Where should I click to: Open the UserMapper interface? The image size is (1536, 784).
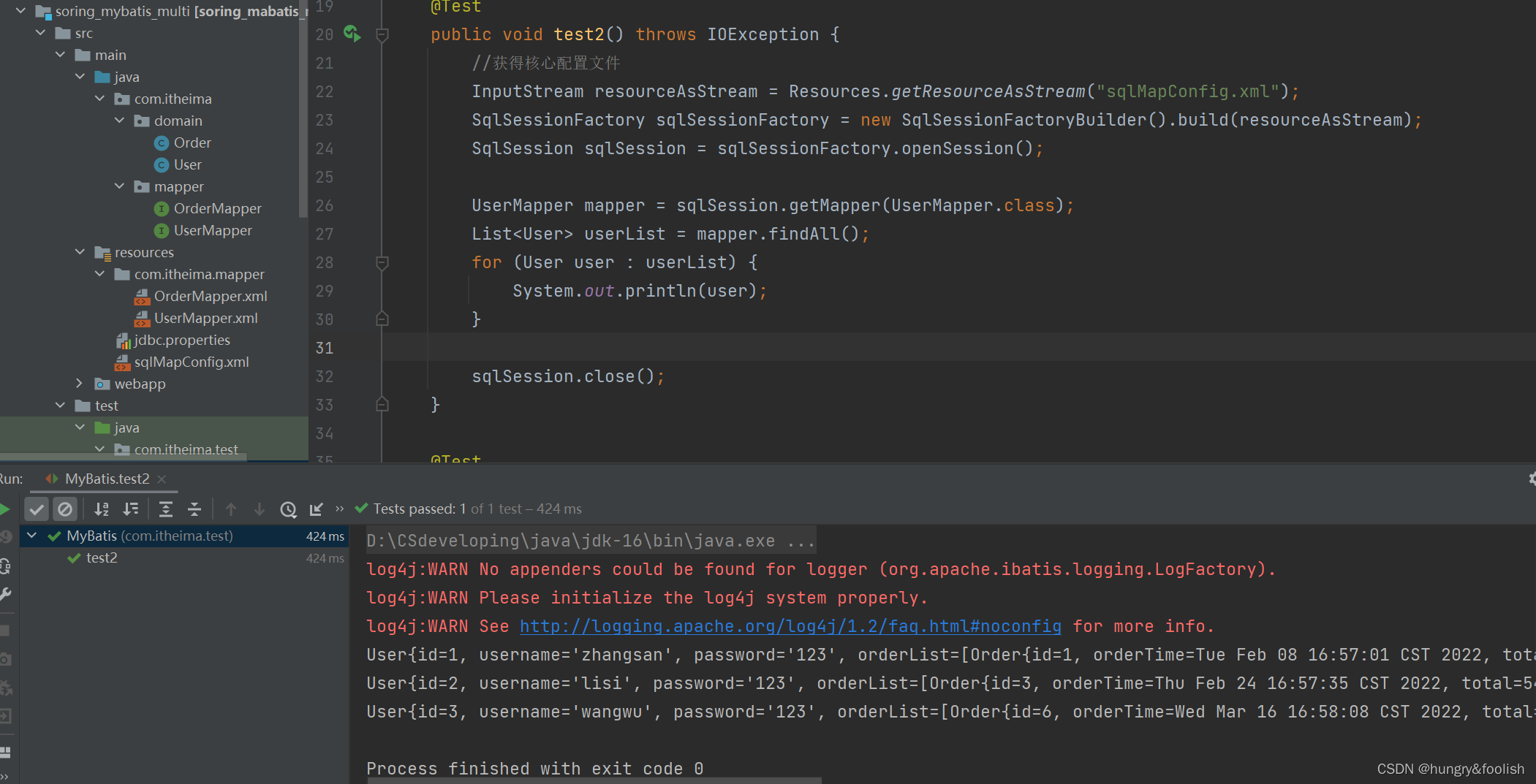pyautogui.click(x=213, y=230)
